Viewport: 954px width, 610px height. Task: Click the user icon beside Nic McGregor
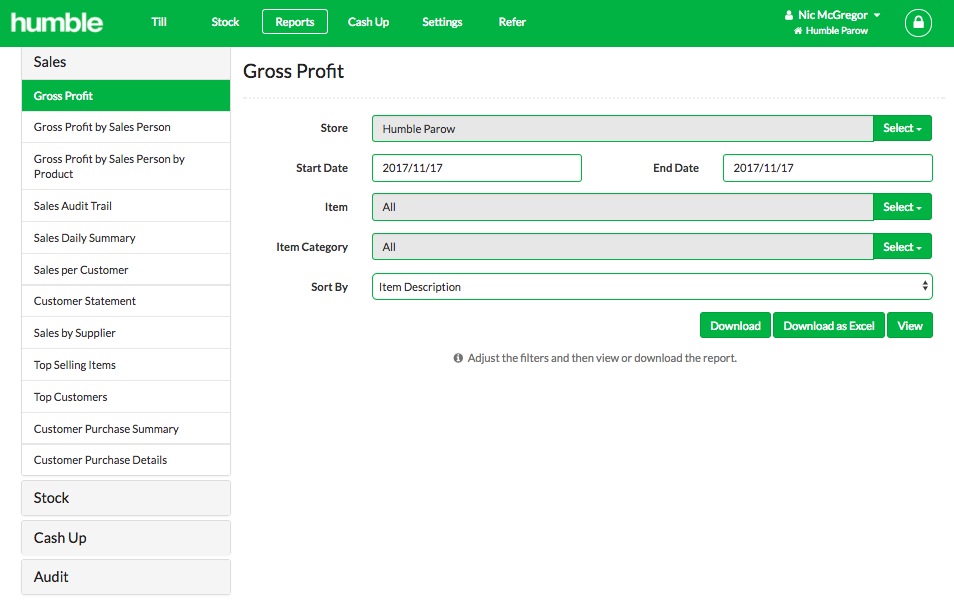[x=789, y=15]
